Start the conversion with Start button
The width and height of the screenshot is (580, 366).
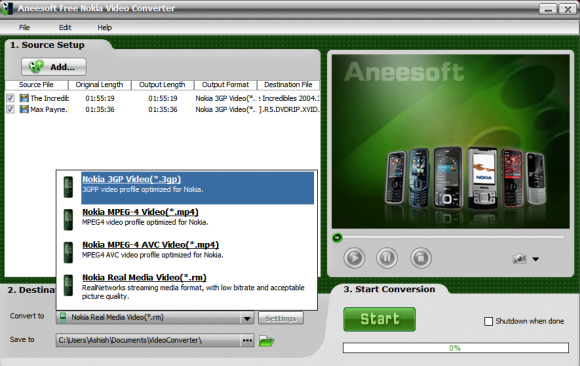[380, 319]
